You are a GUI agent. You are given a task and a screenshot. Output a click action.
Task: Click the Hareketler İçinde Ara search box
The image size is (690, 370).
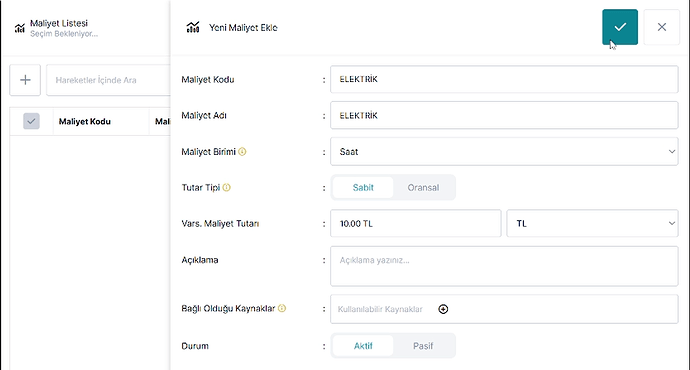tap(108, 80)
